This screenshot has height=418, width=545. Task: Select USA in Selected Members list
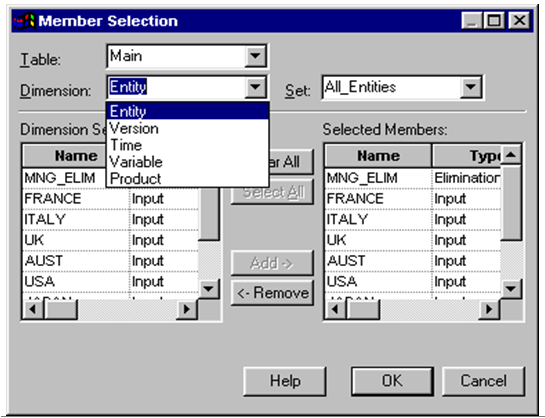pos(413,281)
